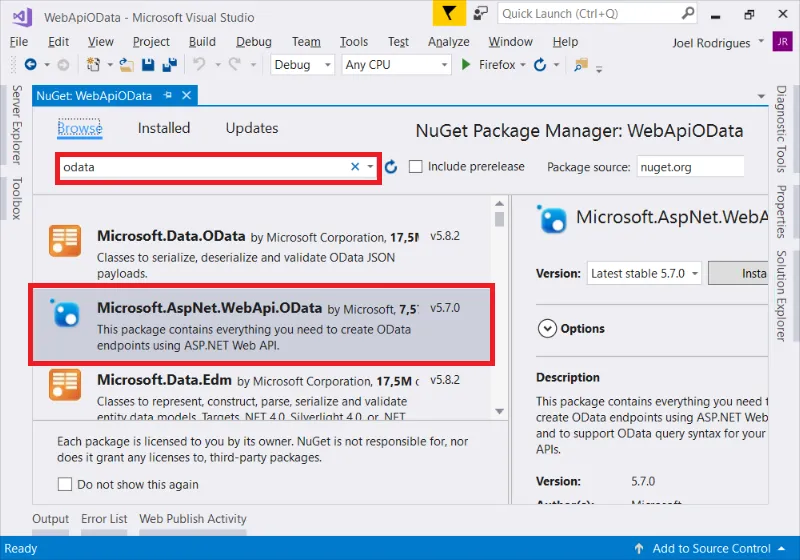Open the Error List panel tab

click(x=104, y=519)
